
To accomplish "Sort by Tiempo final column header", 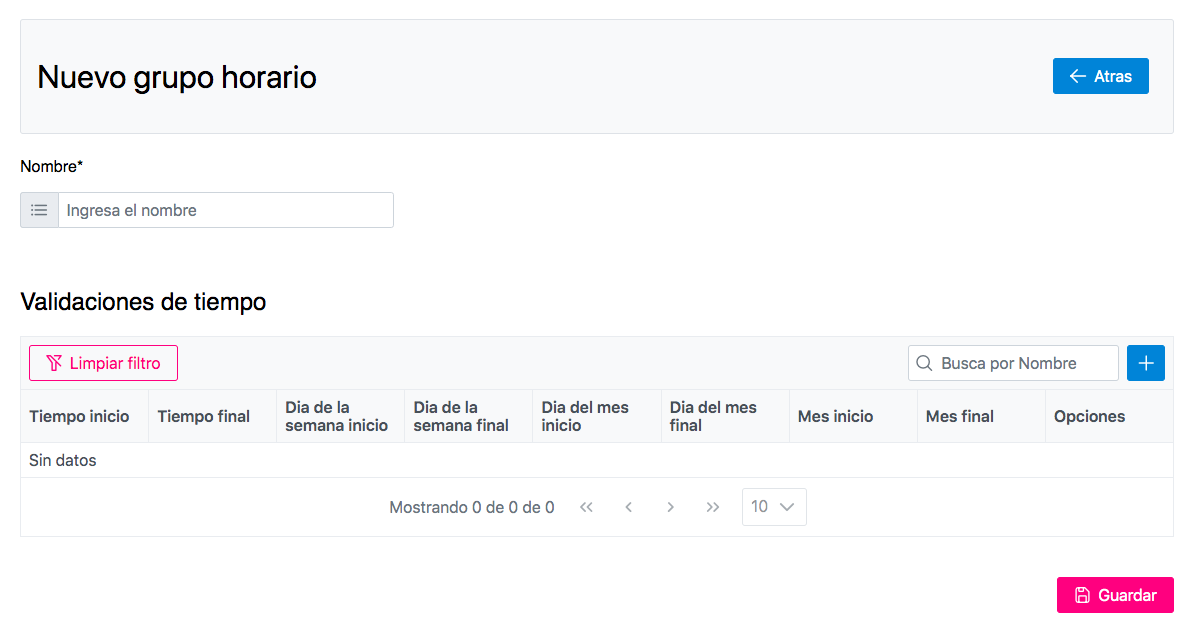I will (204, 416).
